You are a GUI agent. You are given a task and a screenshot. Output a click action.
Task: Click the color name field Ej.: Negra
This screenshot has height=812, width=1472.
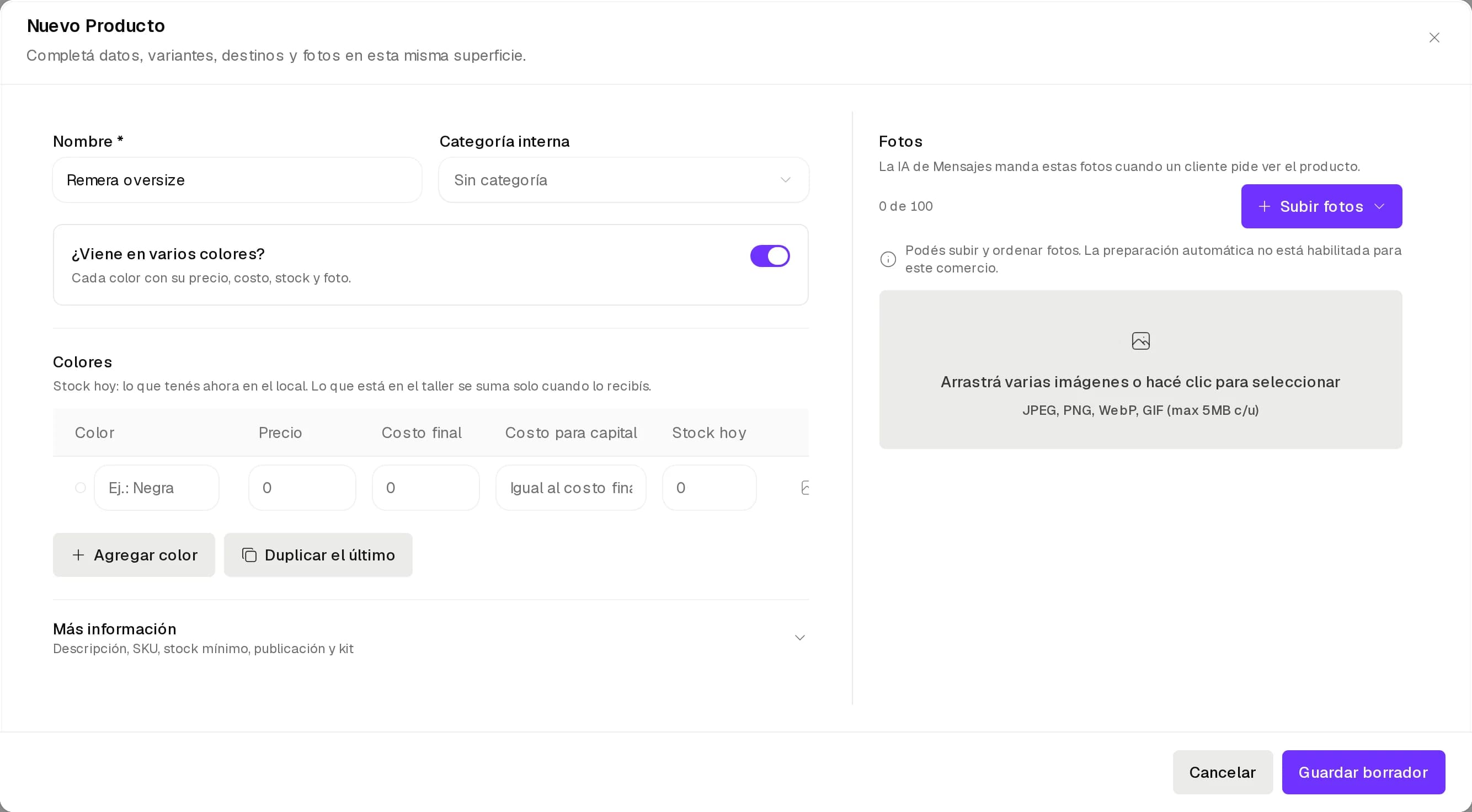point(157,488)
